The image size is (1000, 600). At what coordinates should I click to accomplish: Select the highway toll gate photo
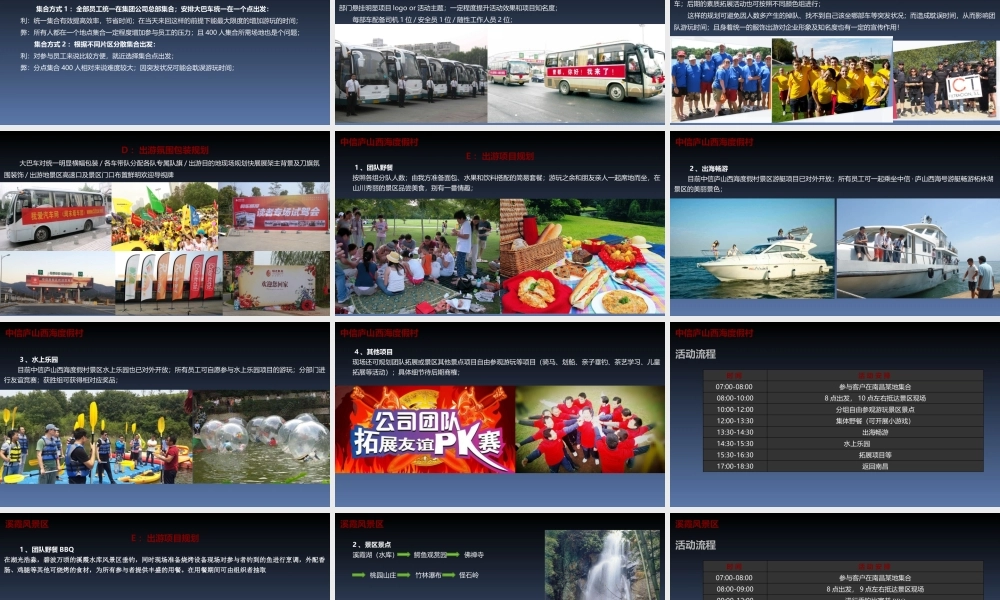point(57,282)
